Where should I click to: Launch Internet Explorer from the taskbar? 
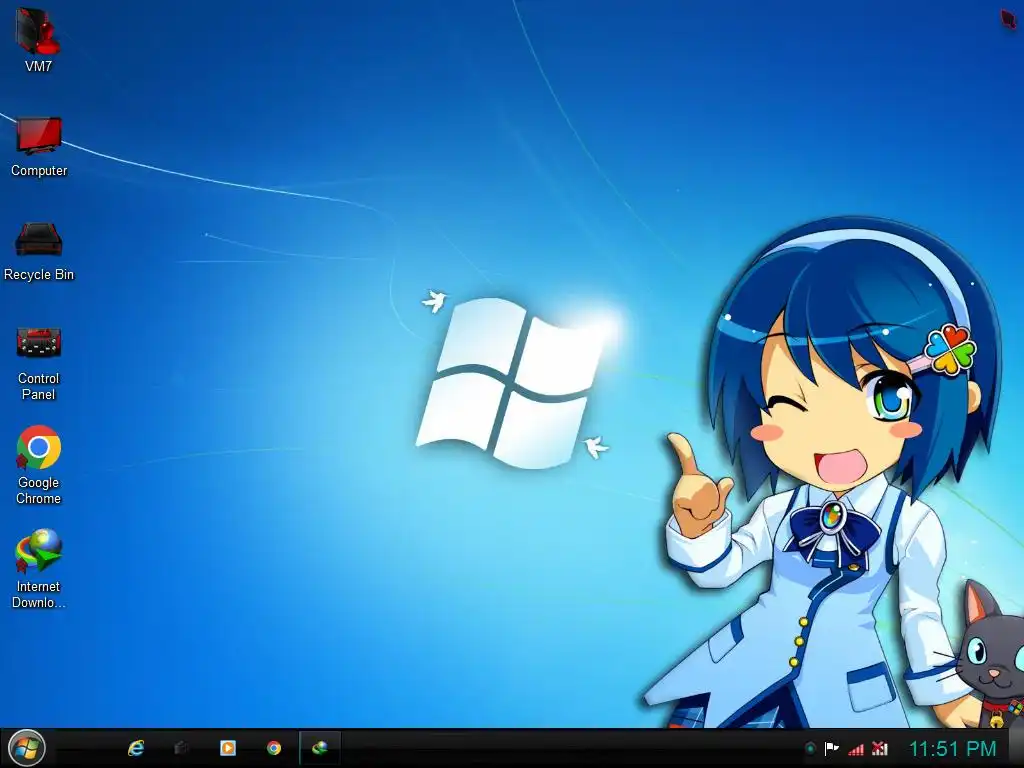(x=136, y=748)
